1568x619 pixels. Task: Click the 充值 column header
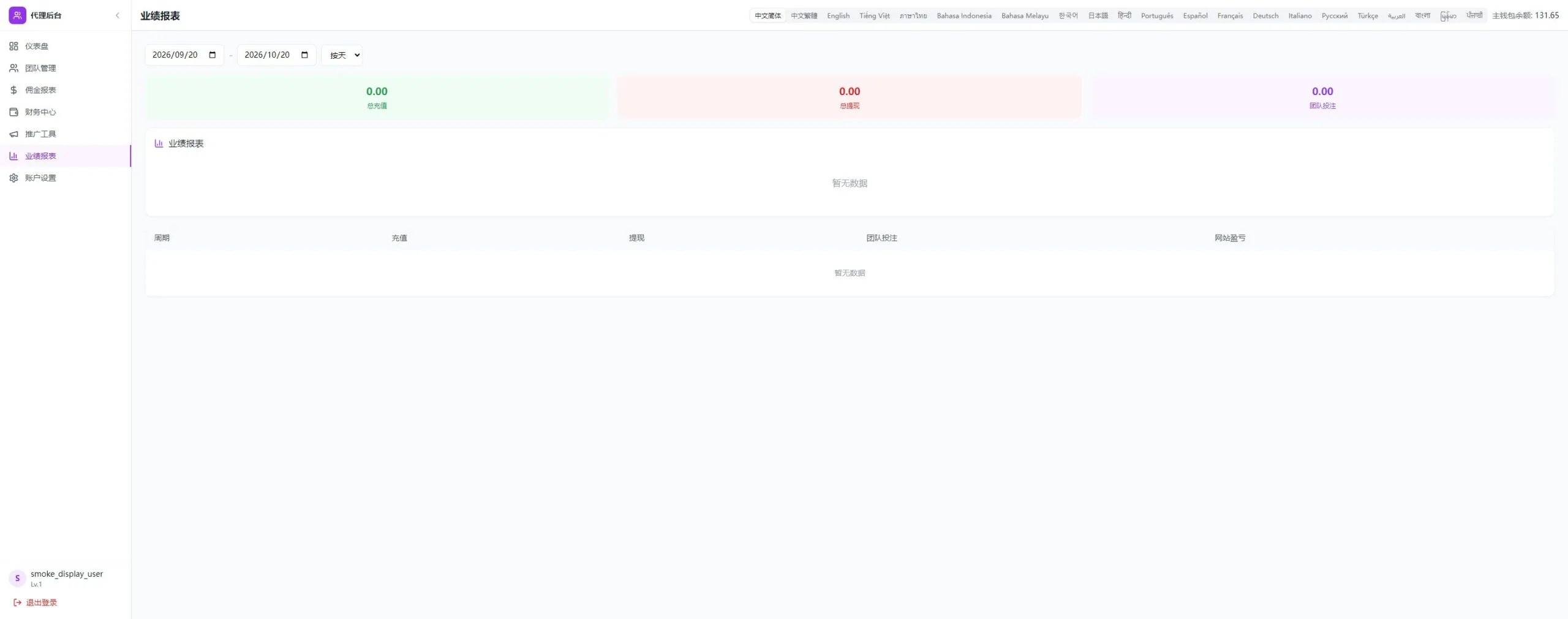(x=399, y=238)
